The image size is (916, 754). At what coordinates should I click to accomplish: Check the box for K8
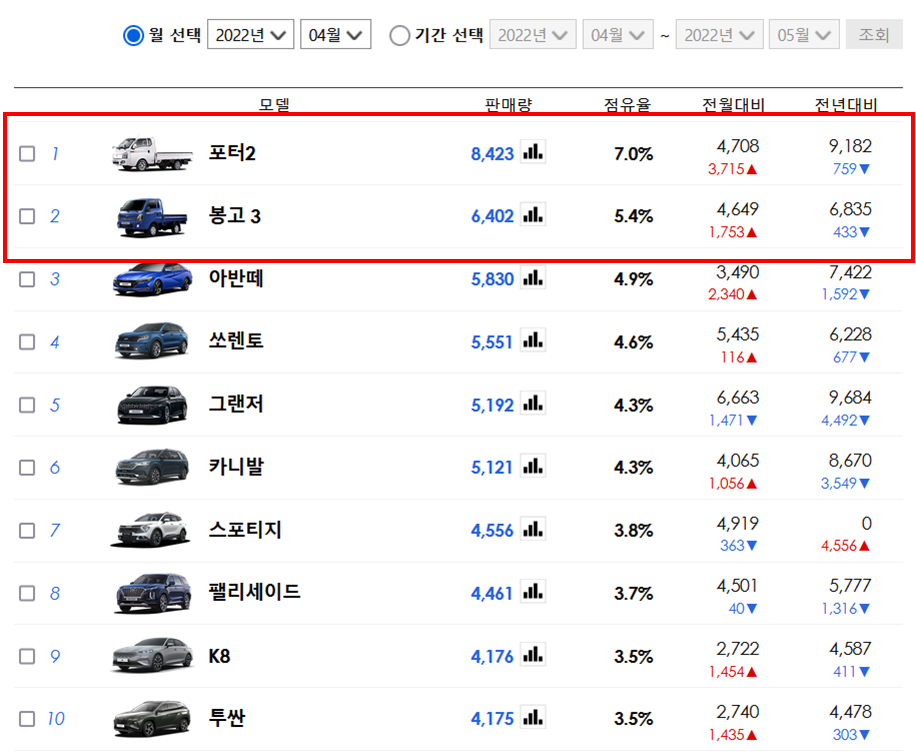click(x=27, y=656)
